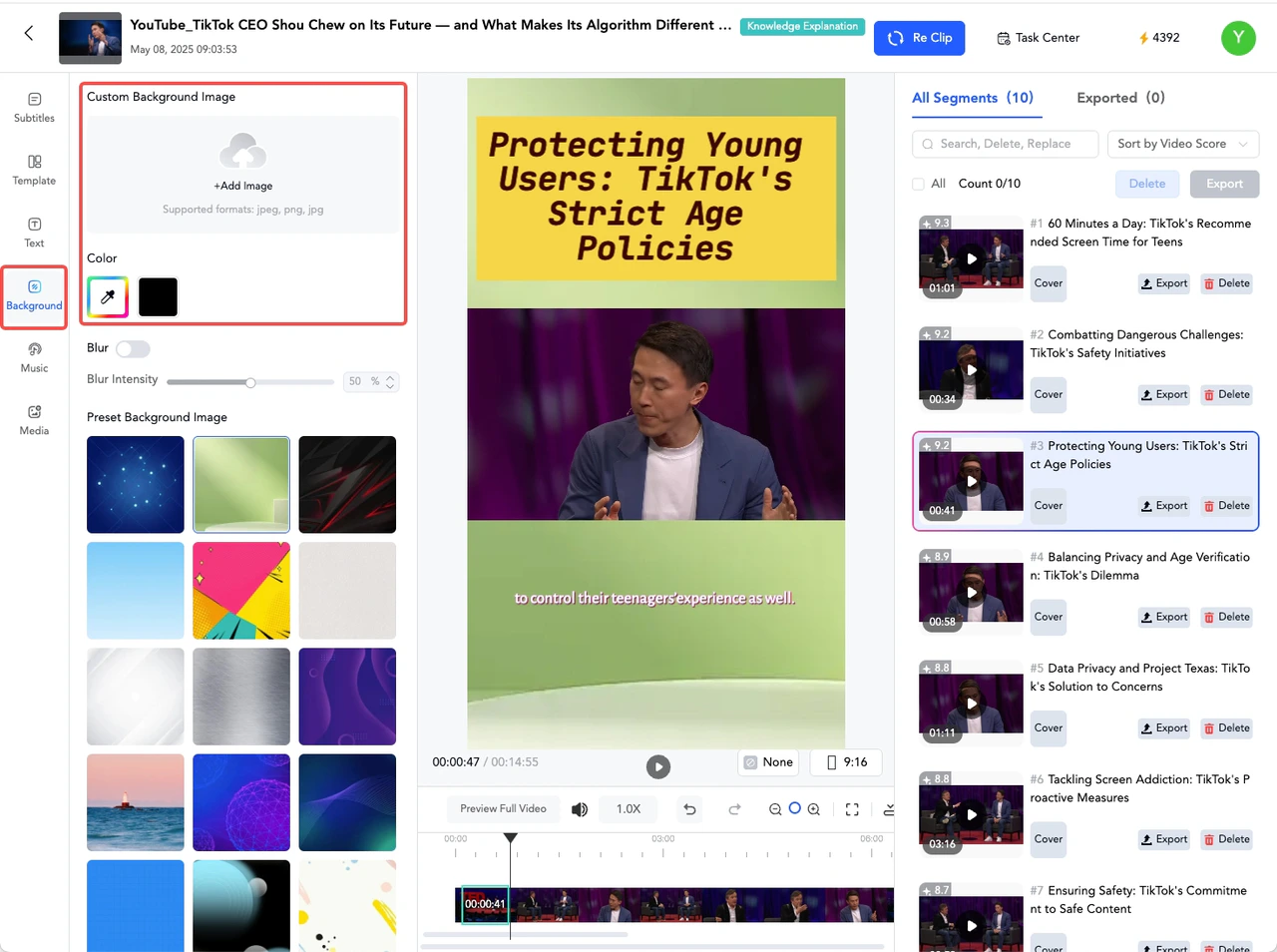This screenshot has height=952, width=1277.
Task: Open the Template panel
Action: [x=34, y=171]
